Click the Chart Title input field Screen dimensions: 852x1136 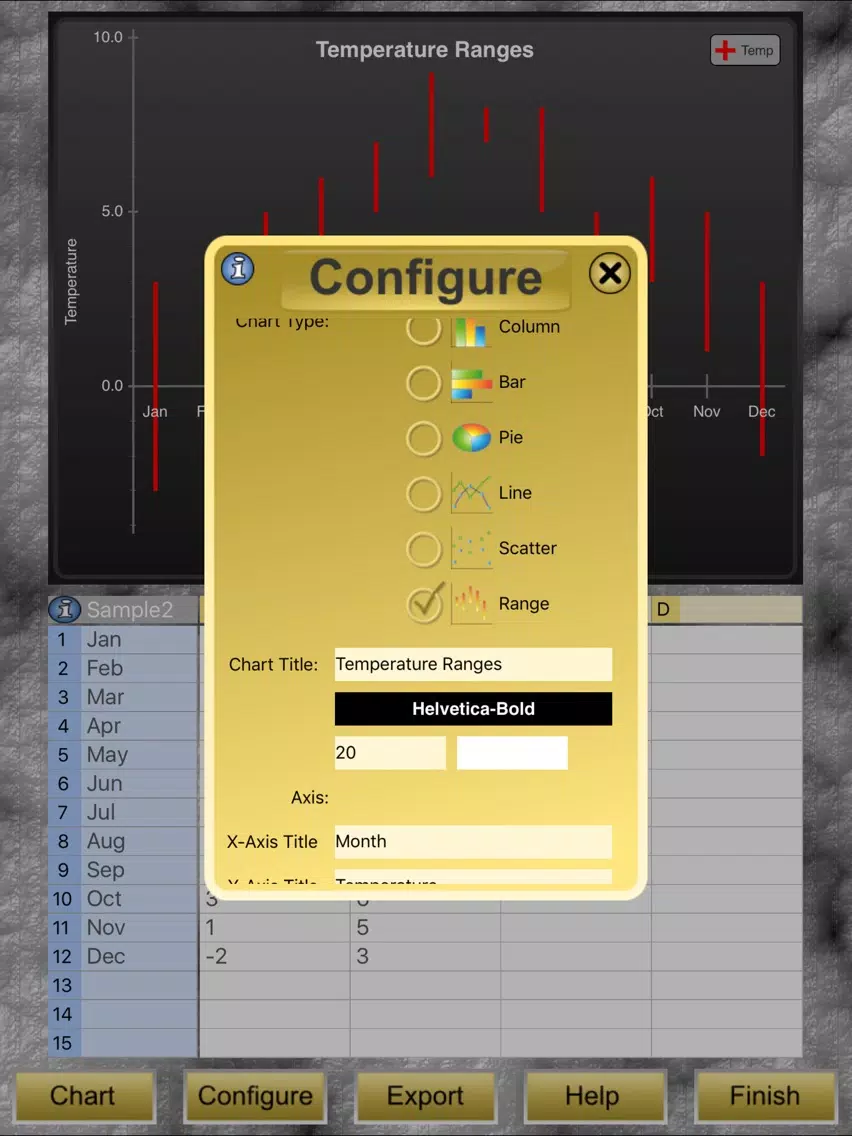pyautogui.click(x=473, y=664)
